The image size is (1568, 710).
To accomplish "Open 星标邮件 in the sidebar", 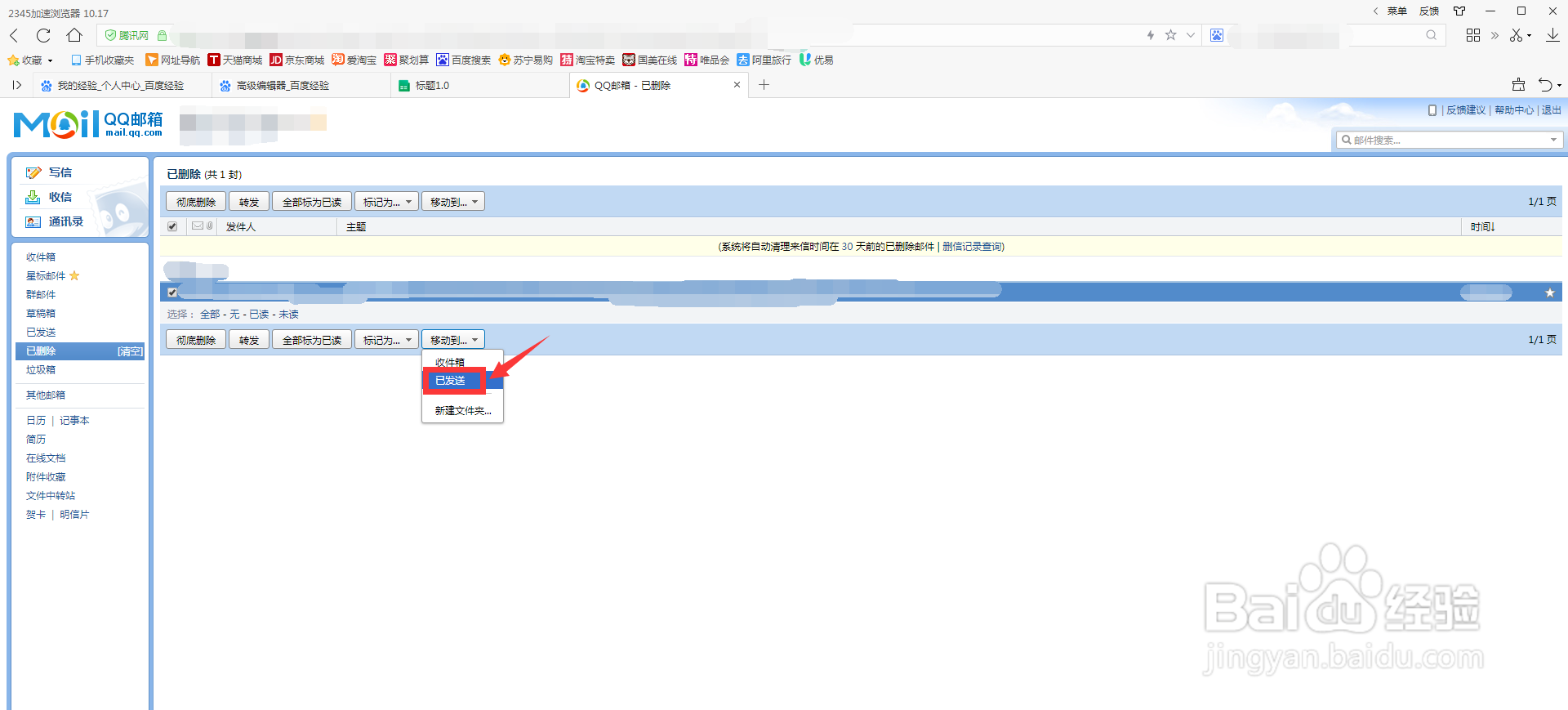I will (46, 275).
